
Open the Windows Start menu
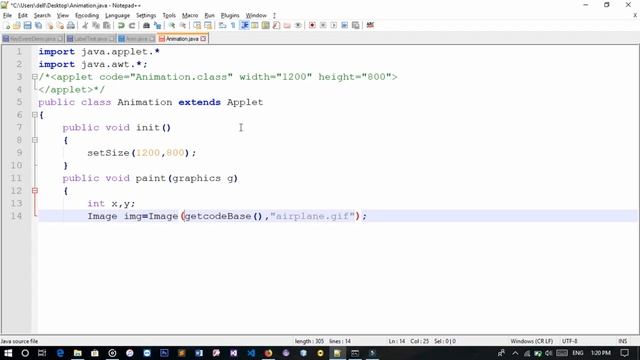8,353
